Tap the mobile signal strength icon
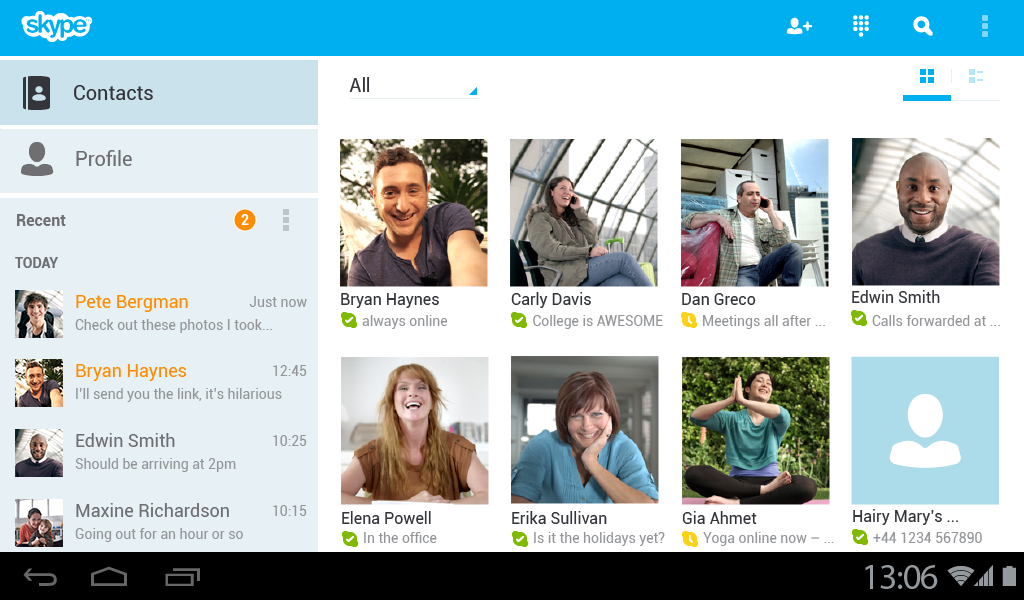Viewport: 1024px width, 600px height. coord(984,576)
